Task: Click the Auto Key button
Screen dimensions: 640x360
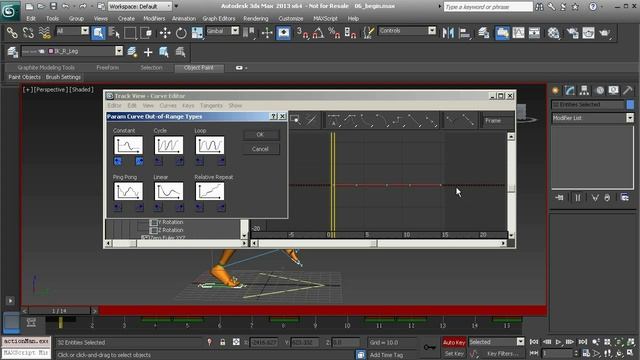Action: pyautogui.click(x=454, y=342)
